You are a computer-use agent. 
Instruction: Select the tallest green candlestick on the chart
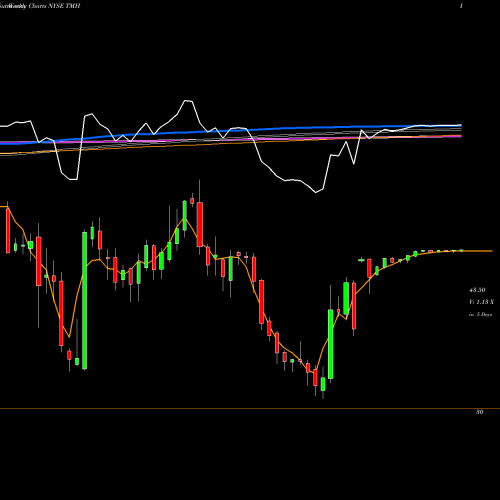pyautogui.click(x=85, y=301)
